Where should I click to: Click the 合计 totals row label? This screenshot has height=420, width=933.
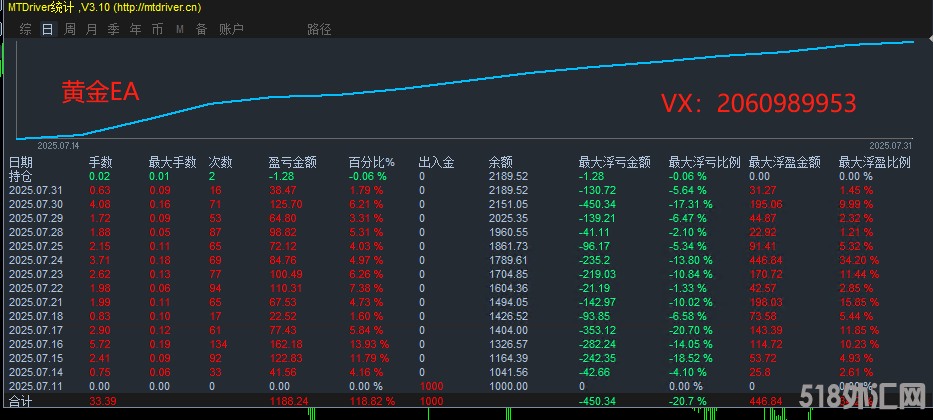(x=21, y=400)
